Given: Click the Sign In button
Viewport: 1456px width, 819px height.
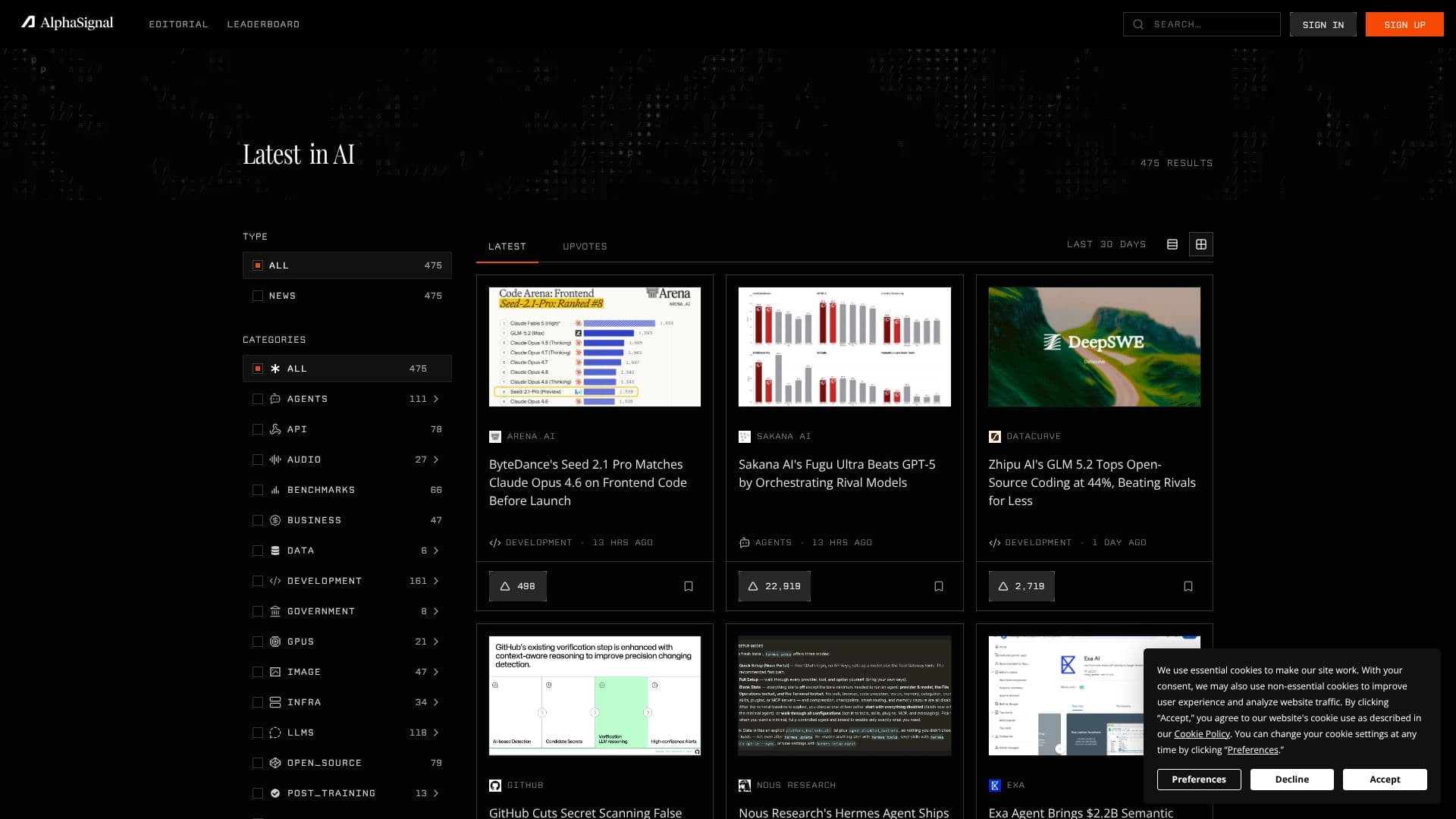Looking at the screenshot, I should click(1323, 24).
